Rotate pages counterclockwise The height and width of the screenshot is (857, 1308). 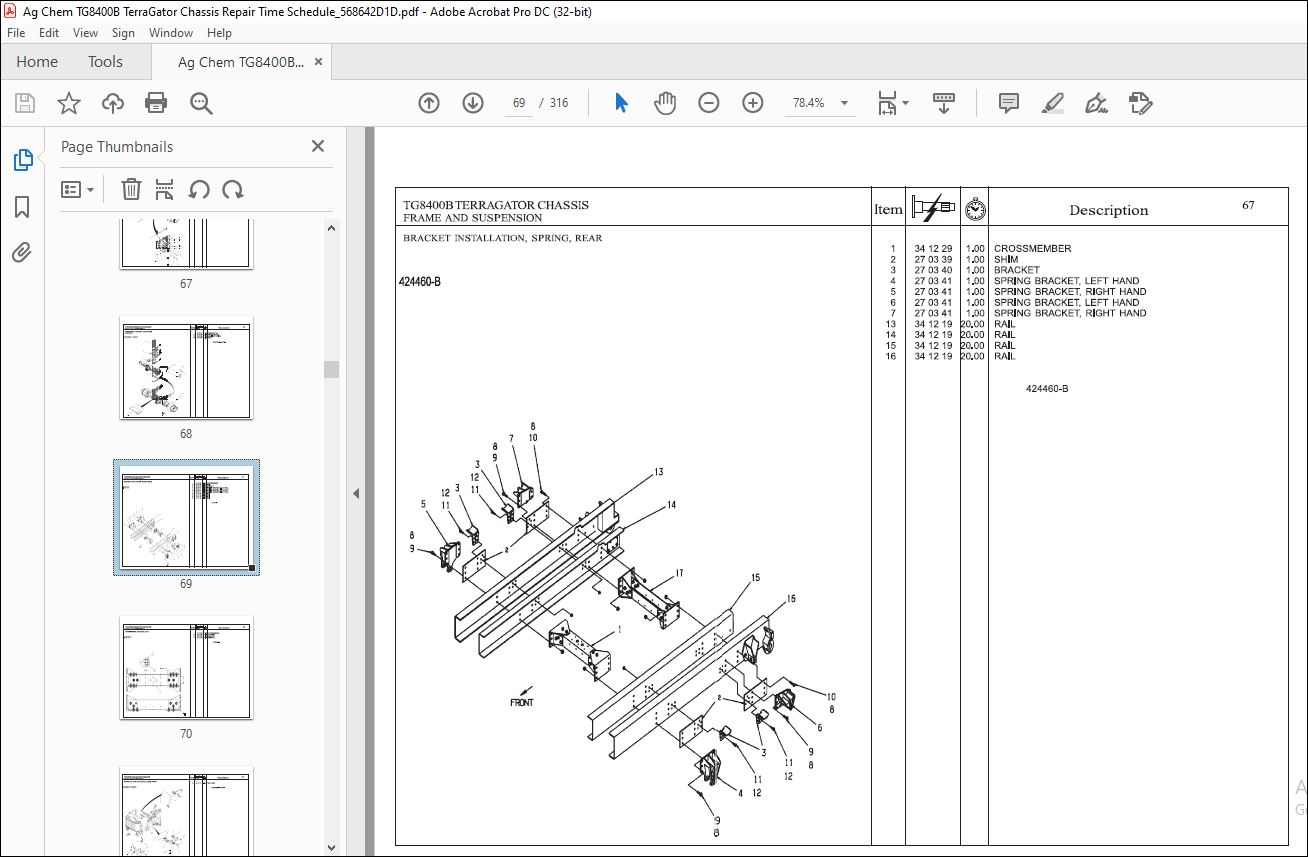[199, 189]
